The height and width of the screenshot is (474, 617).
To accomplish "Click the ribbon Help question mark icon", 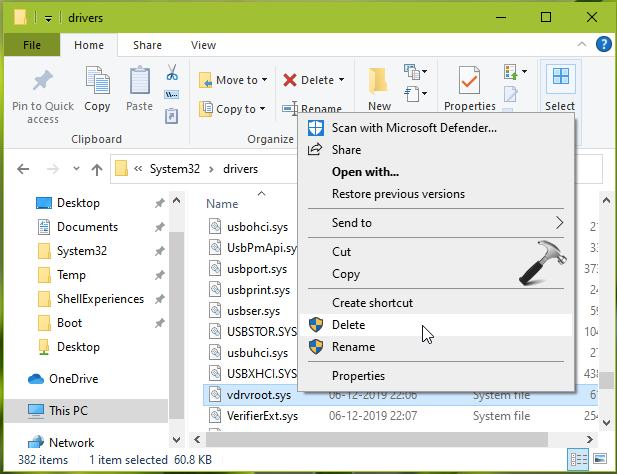I will coord(603,45).
